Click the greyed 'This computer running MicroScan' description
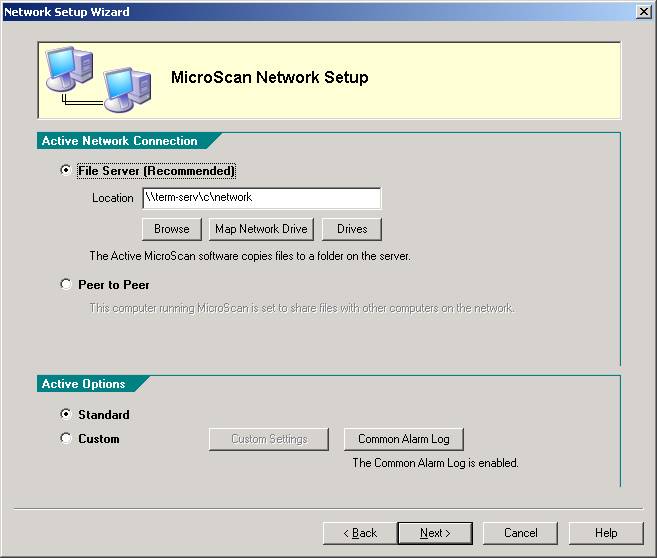Screen dimensions: 657x558 (x=302, y=308)
